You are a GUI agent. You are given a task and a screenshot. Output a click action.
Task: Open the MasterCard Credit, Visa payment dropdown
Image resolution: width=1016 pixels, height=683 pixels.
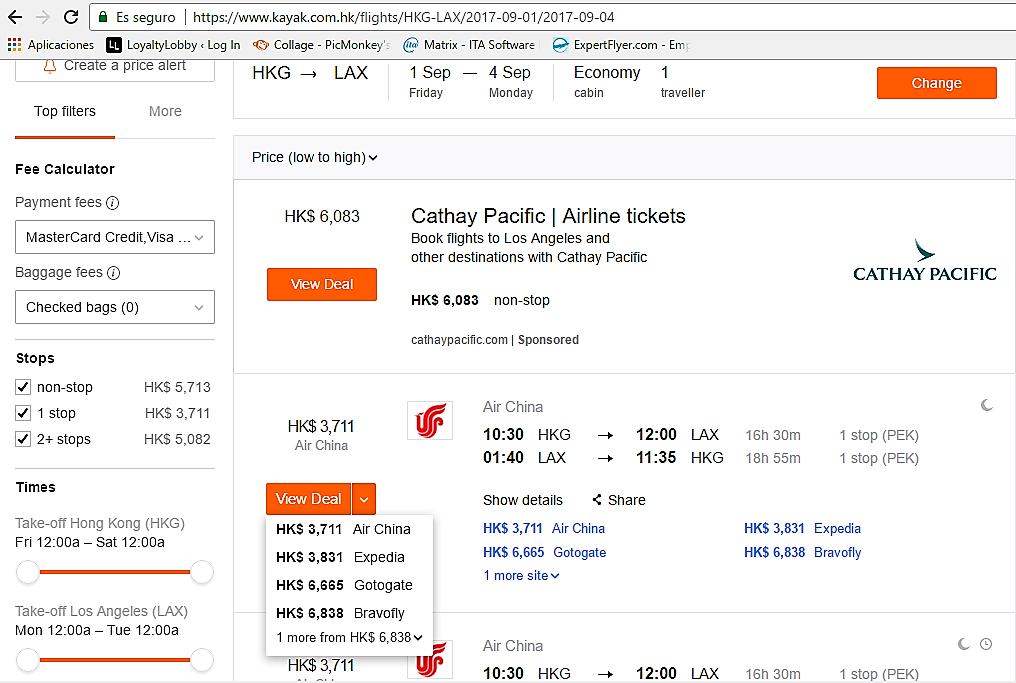click(x=115, y=237)
